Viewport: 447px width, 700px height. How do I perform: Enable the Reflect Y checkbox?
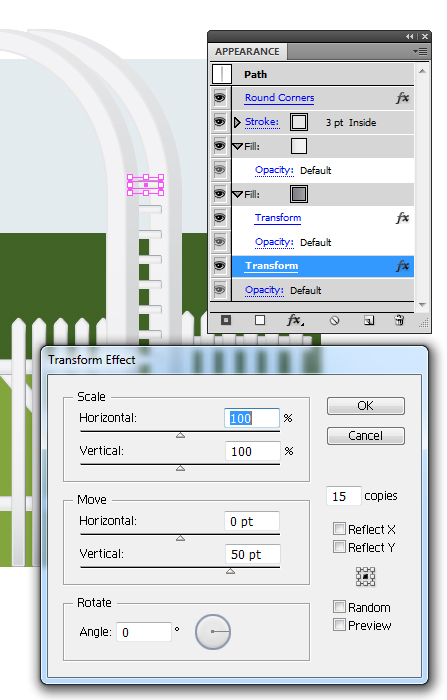[339, 547]
